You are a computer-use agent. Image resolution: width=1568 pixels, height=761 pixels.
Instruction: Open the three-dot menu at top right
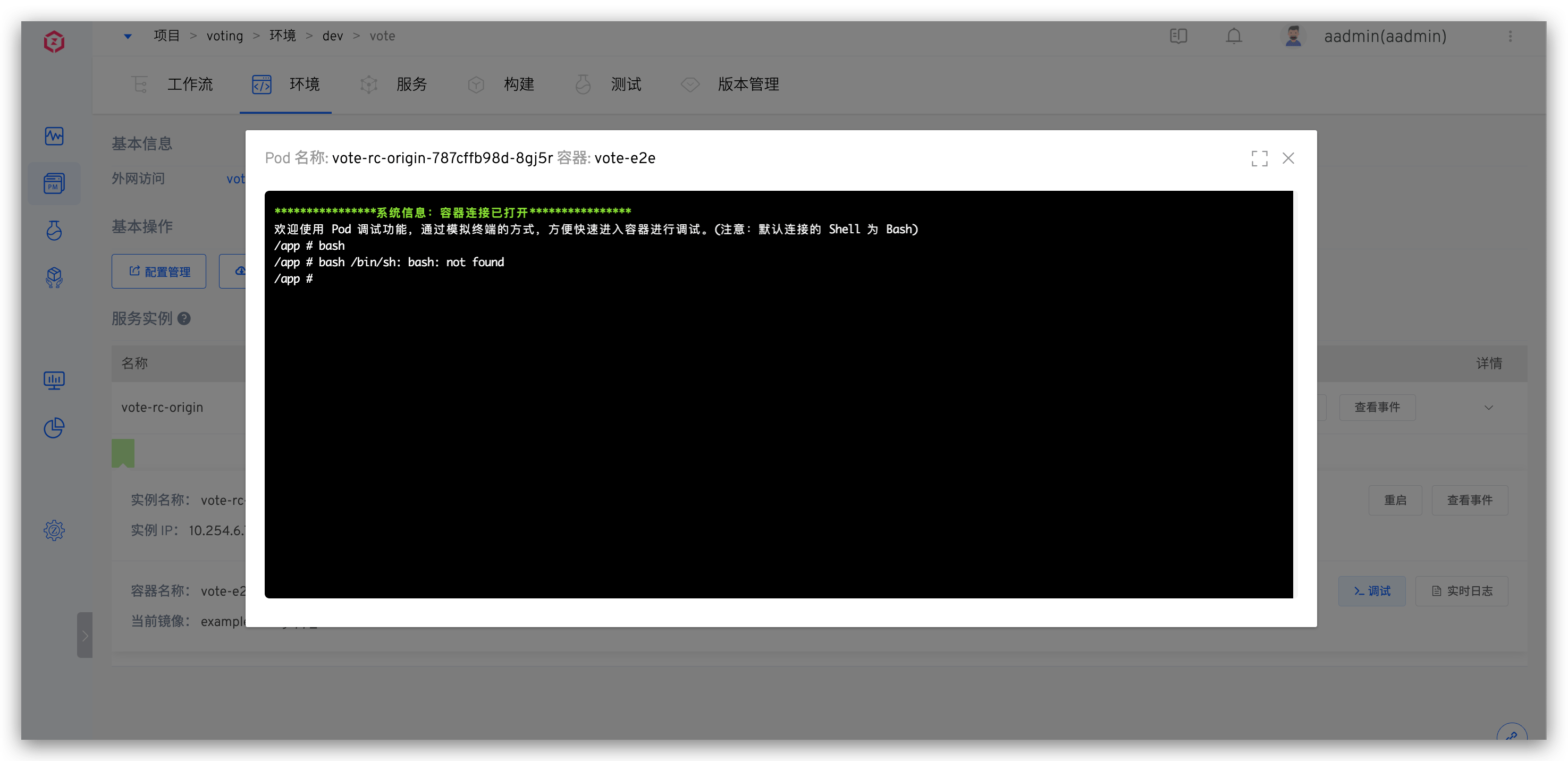[1511, 37]
